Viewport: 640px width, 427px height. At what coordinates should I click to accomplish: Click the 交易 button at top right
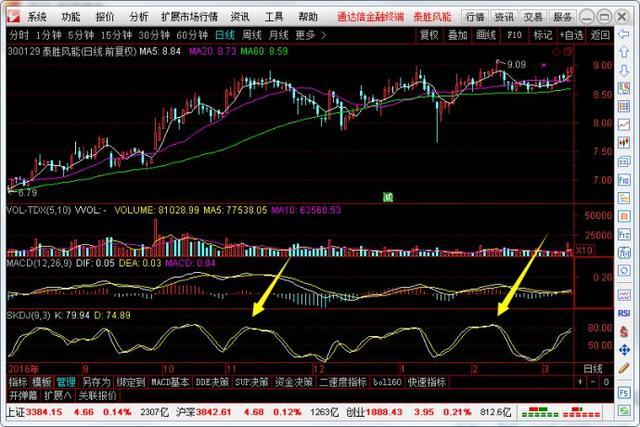click(x=533, y=17)
